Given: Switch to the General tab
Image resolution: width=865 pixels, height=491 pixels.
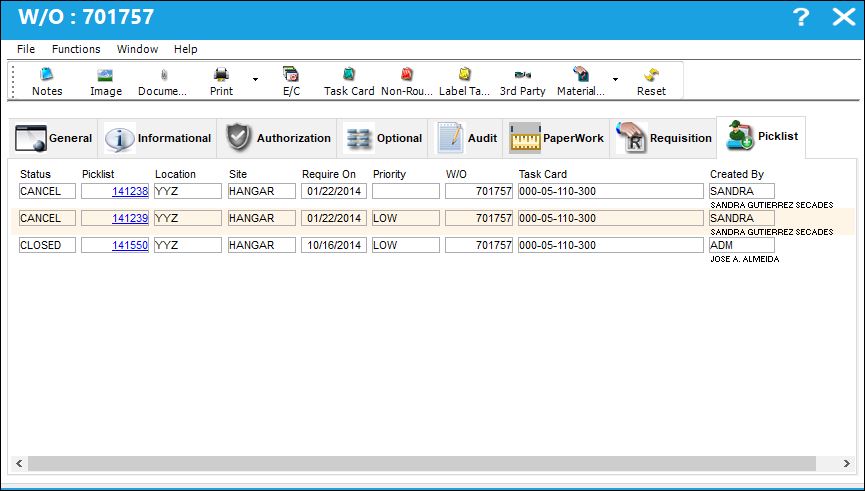Looking at the screenshot, I should [x=54, y=138].
